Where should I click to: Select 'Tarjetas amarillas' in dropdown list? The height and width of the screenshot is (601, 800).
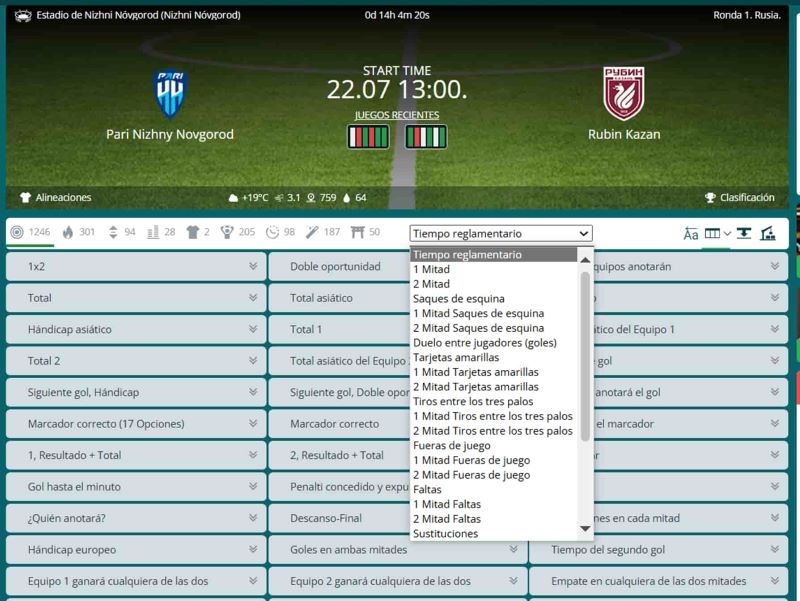456,358
